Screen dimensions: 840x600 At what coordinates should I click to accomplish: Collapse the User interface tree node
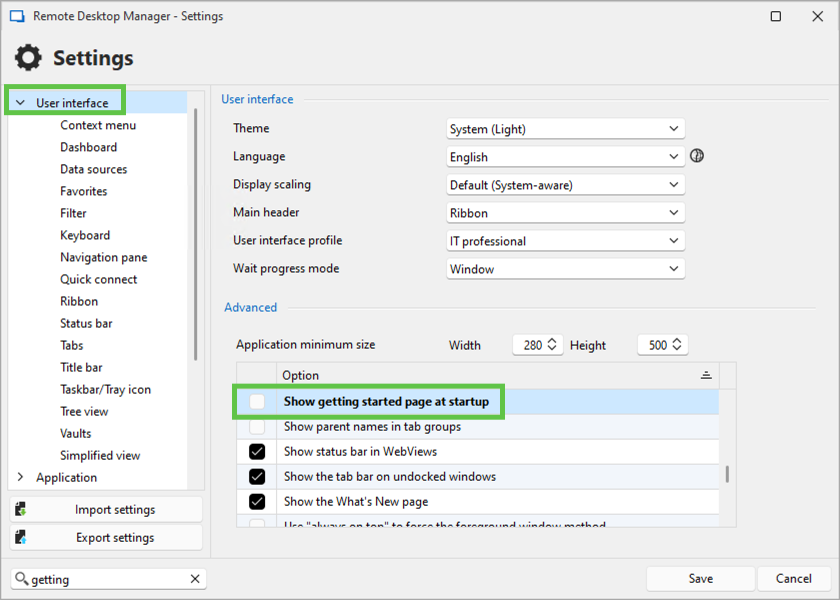(20, 102)
